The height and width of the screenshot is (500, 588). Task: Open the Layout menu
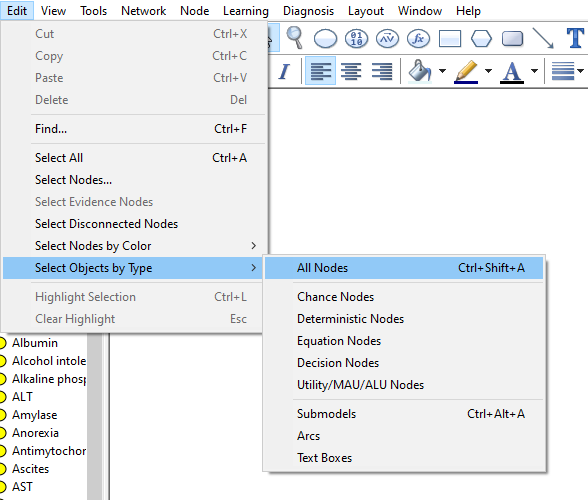(x=366, y=11)
